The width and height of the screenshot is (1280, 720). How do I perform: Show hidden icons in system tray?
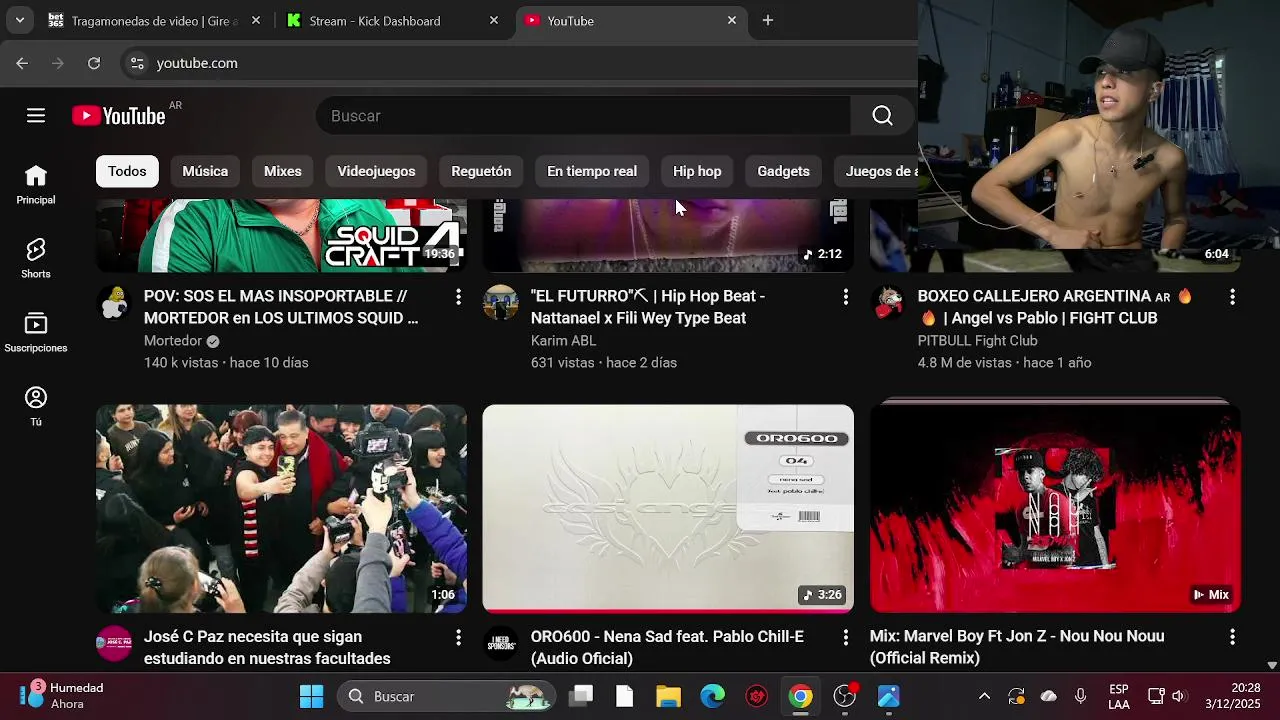point(984,696)
